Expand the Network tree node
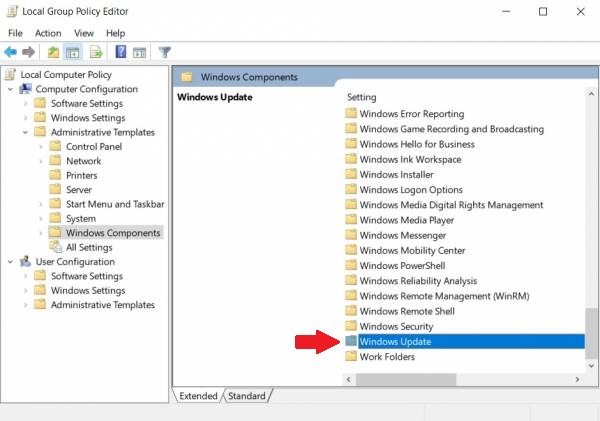600x421 pixels. [41, 161]
